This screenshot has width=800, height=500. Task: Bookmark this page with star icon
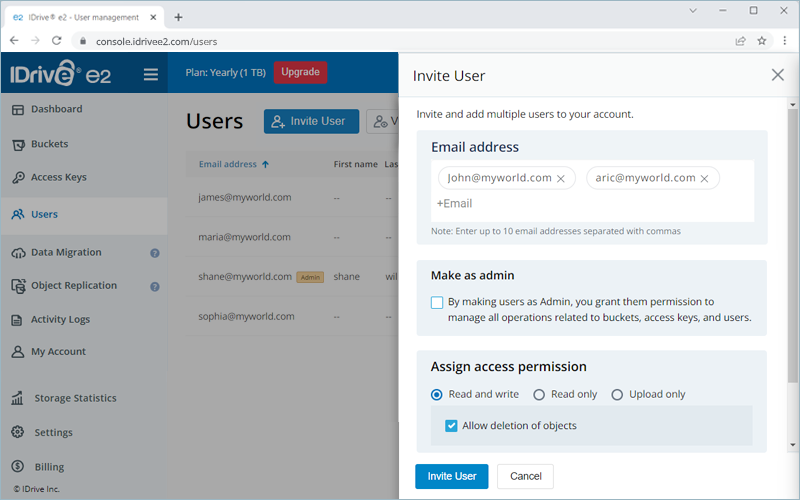click(762, 41)
